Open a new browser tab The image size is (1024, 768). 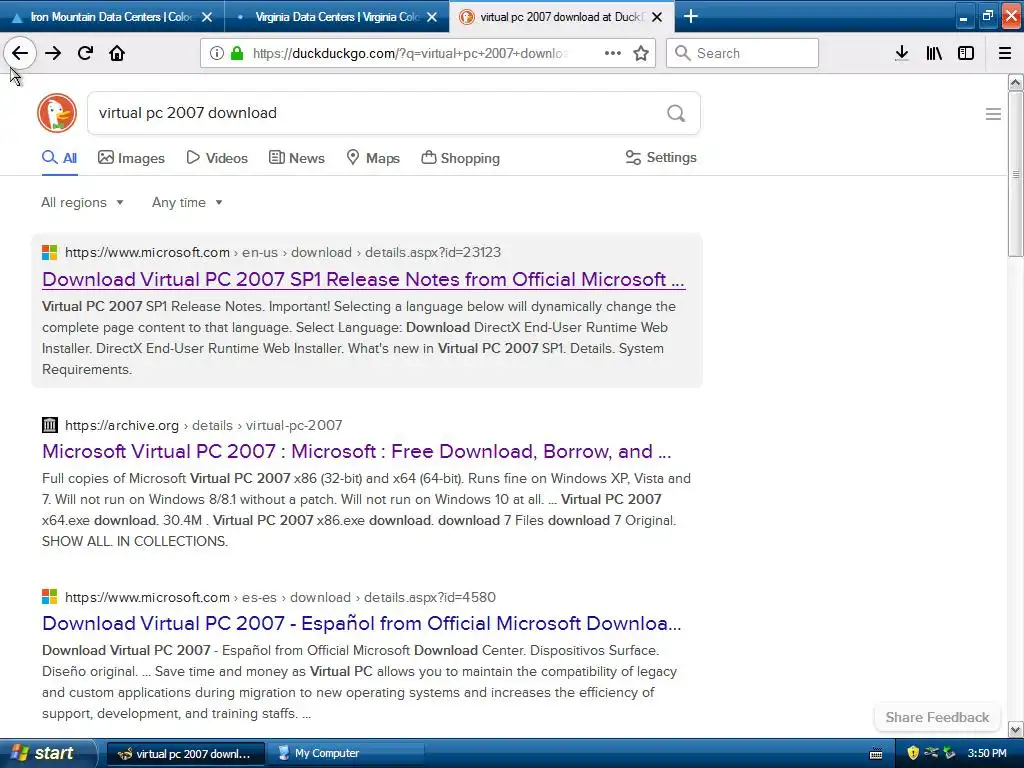[x=690, y=16]
